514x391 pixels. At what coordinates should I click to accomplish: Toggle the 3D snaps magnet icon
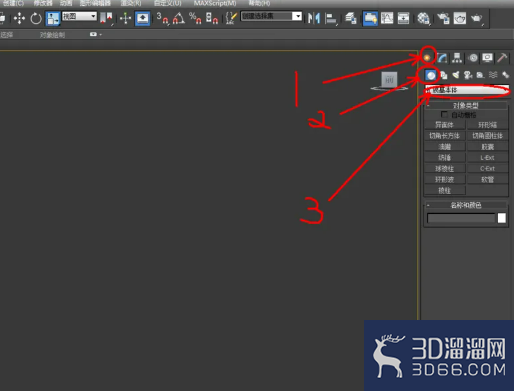pos(162,18)
